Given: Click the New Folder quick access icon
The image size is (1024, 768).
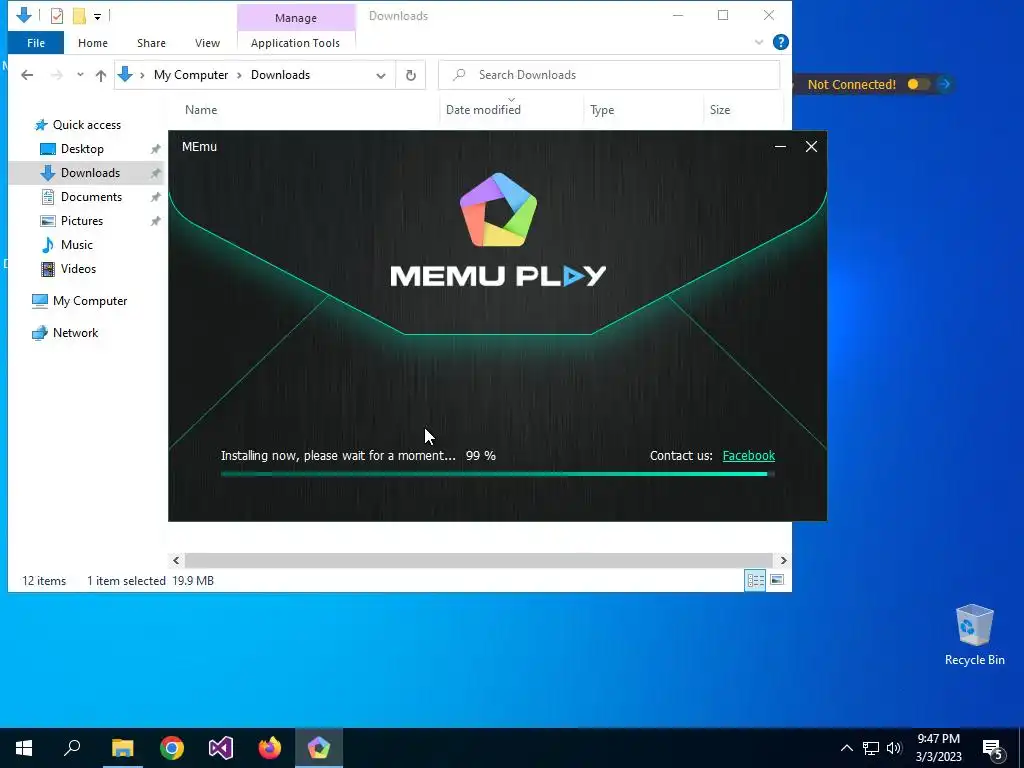Looking at the screenshot, I should pyautogui.click(x=79, y=16).
